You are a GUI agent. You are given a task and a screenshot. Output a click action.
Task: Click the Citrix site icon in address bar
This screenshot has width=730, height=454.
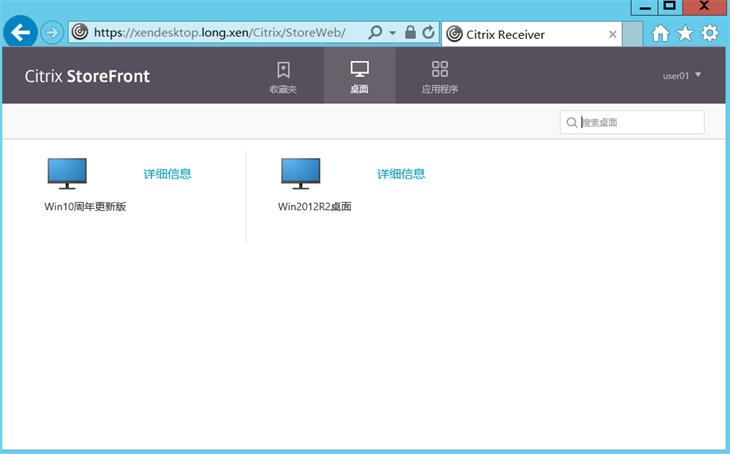pos(80,32)
